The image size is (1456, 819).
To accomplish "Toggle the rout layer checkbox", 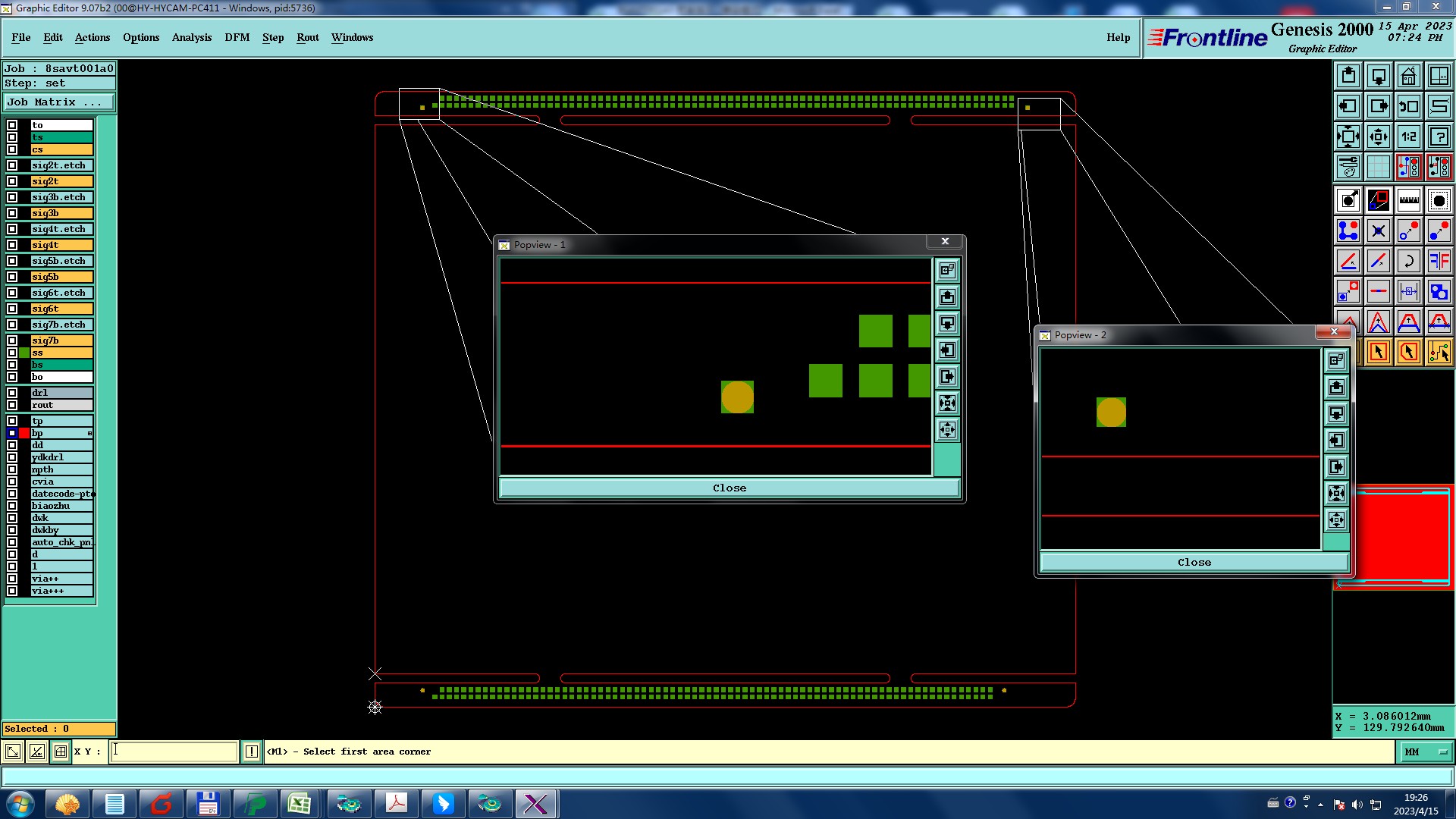I will coord(12,405).
